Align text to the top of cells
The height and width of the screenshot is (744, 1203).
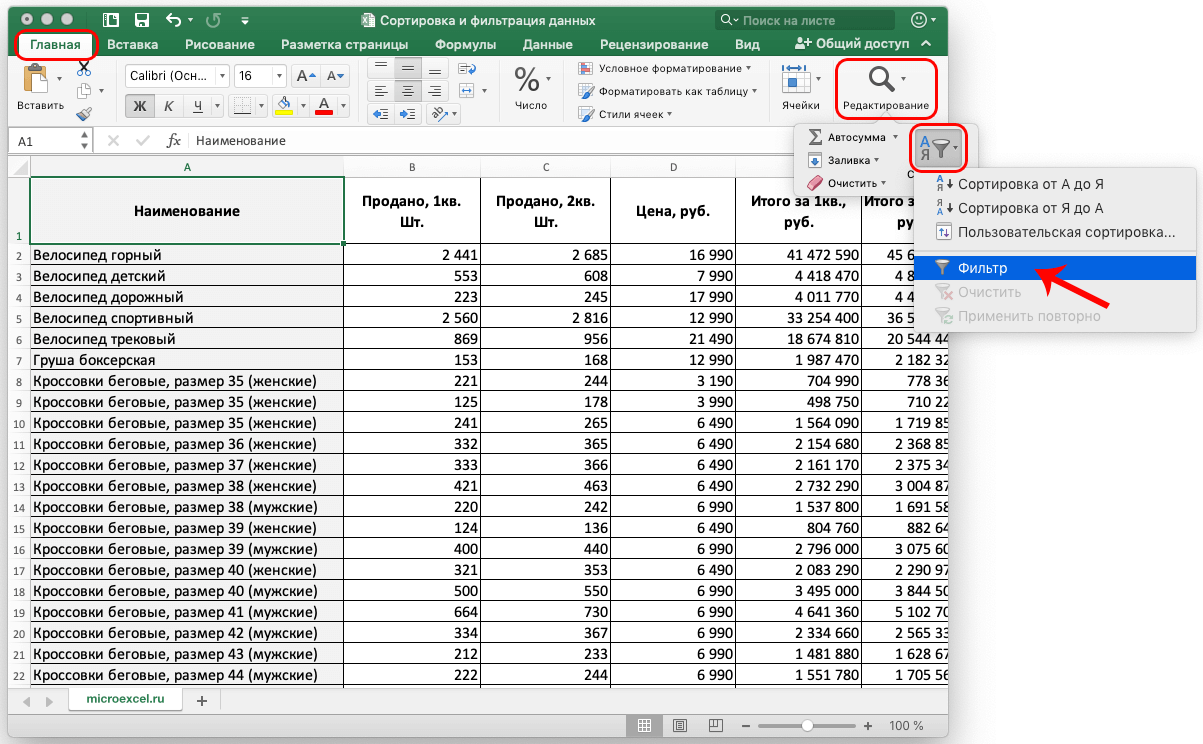(x=380, y=66)
